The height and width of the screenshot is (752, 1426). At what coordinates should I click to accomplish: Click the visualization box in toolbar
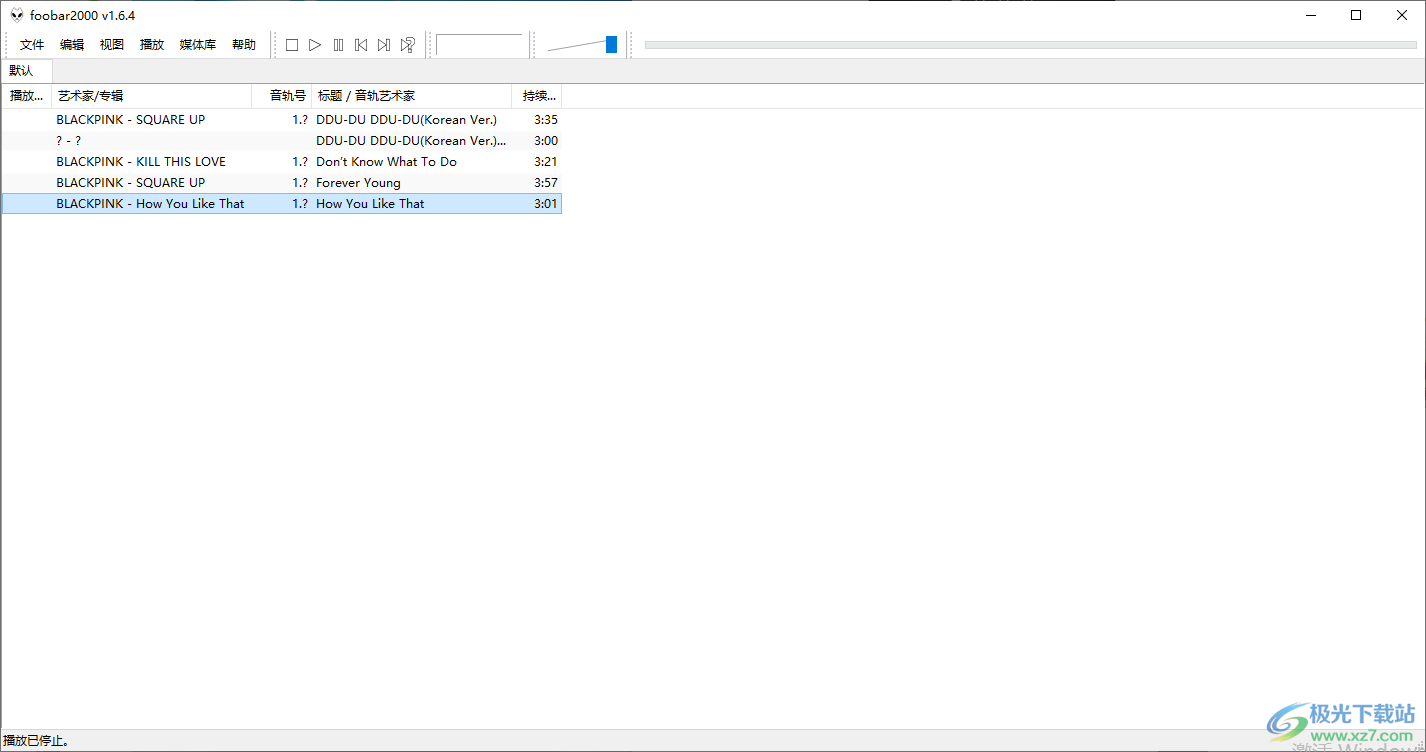(479, 45)
